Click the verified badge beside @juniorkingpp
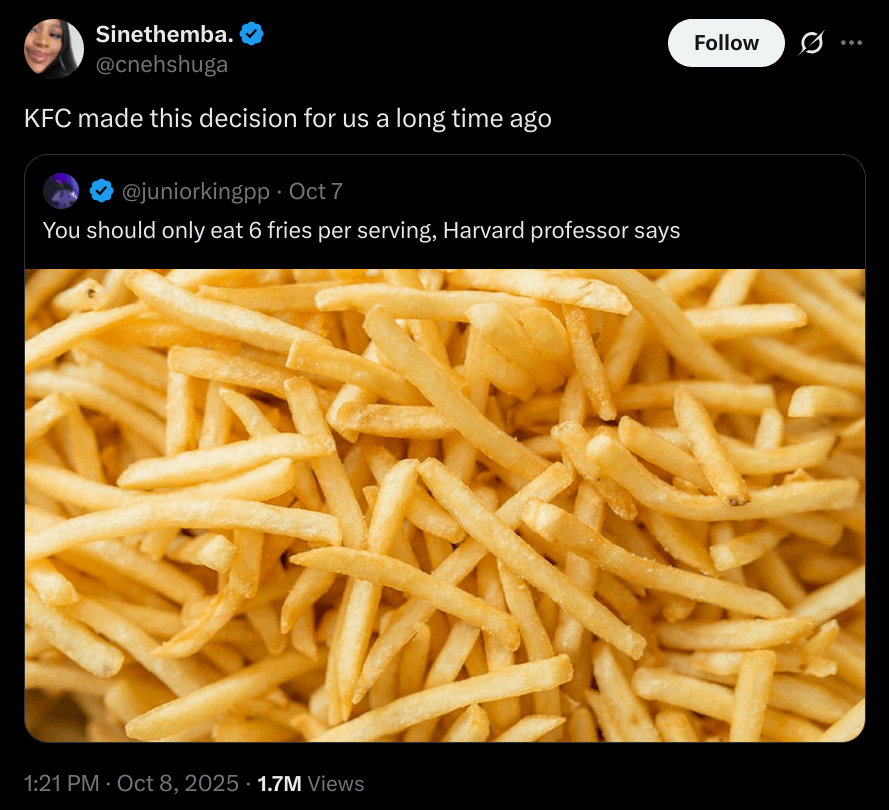This screenshot has width=889, height=810. click(x=102, y=190)
